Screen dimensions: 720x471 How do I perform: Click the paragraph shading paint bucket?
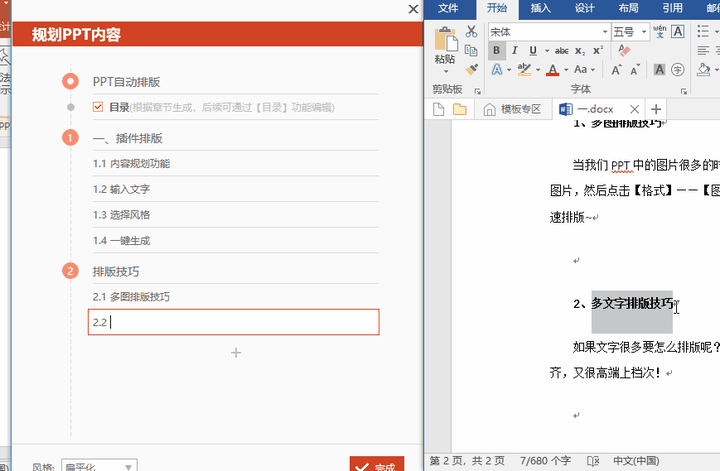703,70
